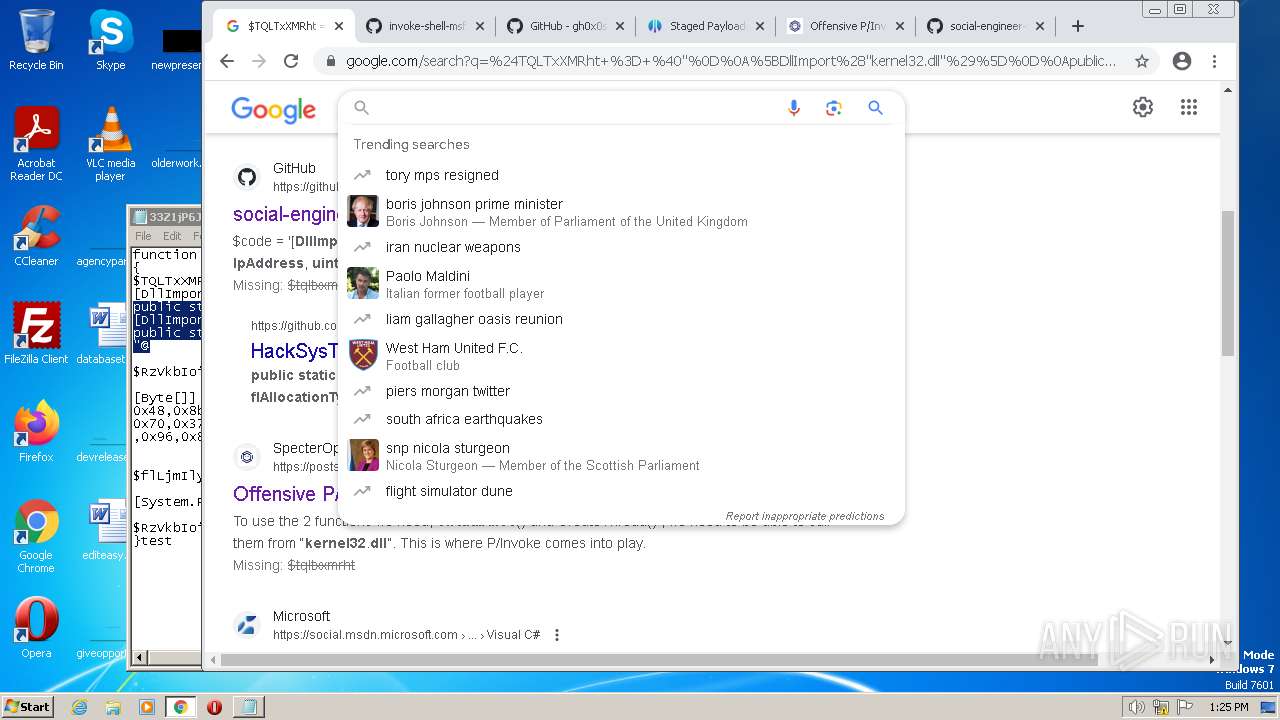The height and width of the screenshot is (720, 1280).
Task: Open Internet Explorer from the taskbar
Action: coord(79,707)
